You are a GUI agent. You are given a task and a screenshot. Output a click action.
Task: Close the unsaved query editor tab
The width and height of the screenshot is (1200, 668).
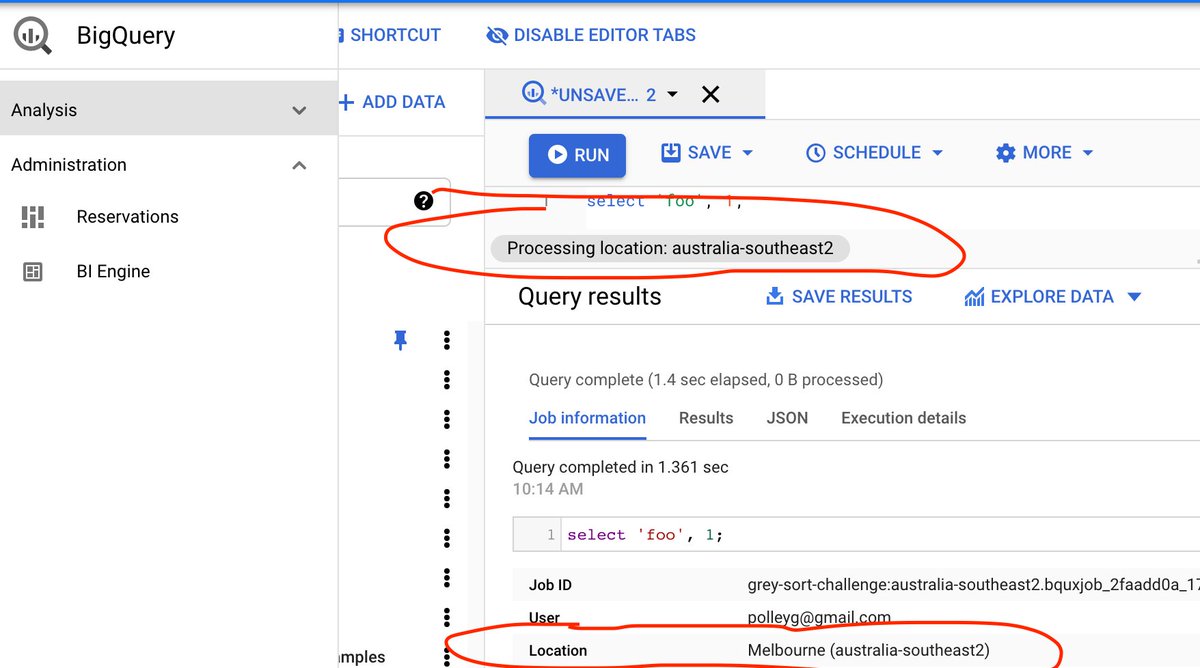pos(710,94)
